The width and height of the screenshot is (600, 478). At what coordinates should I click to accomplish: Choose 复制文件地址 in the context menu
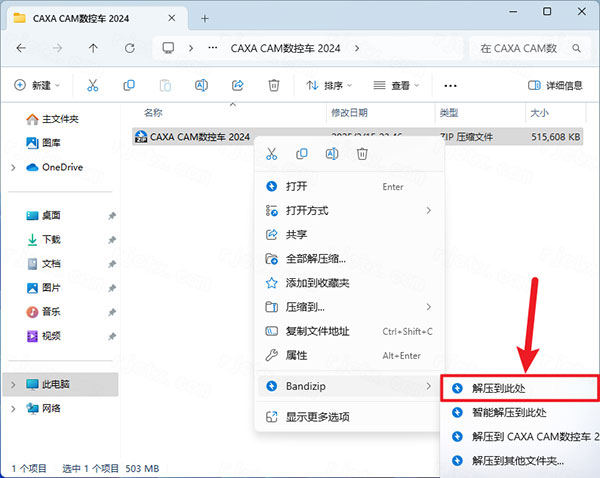(349, 331)
